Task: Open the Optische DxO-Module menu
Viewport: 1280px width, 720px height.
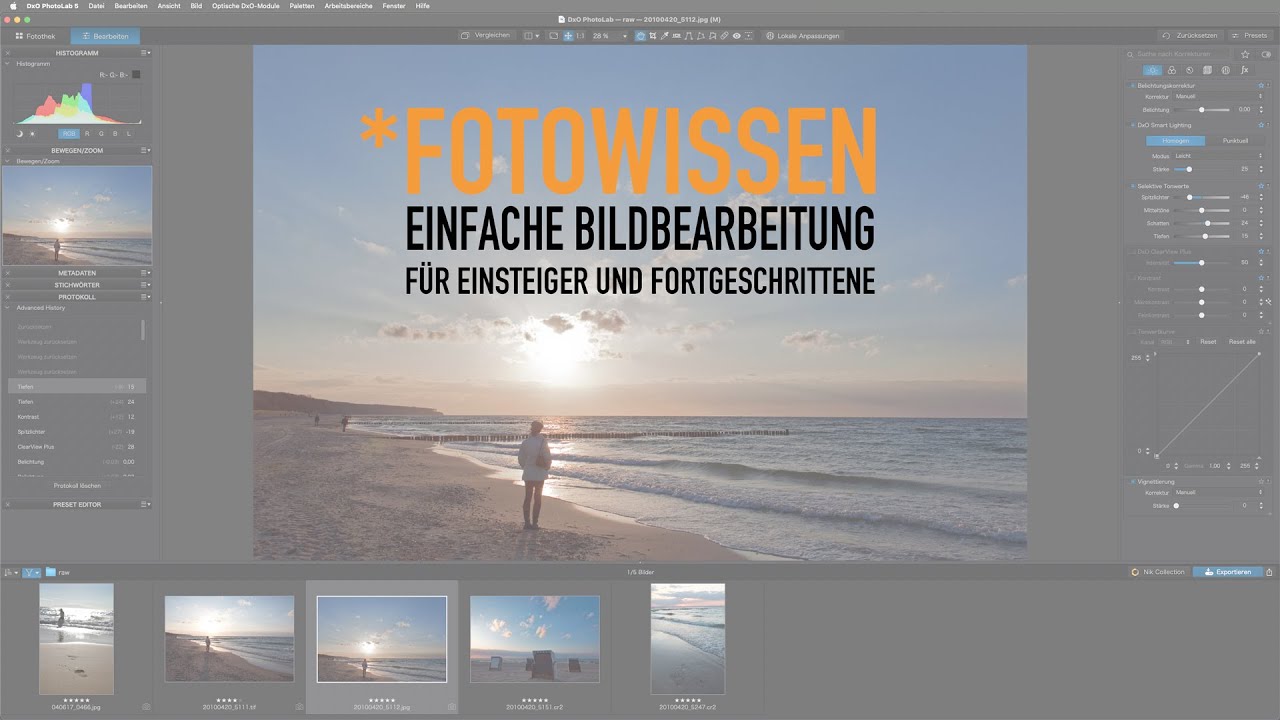Action: point(247,6)
